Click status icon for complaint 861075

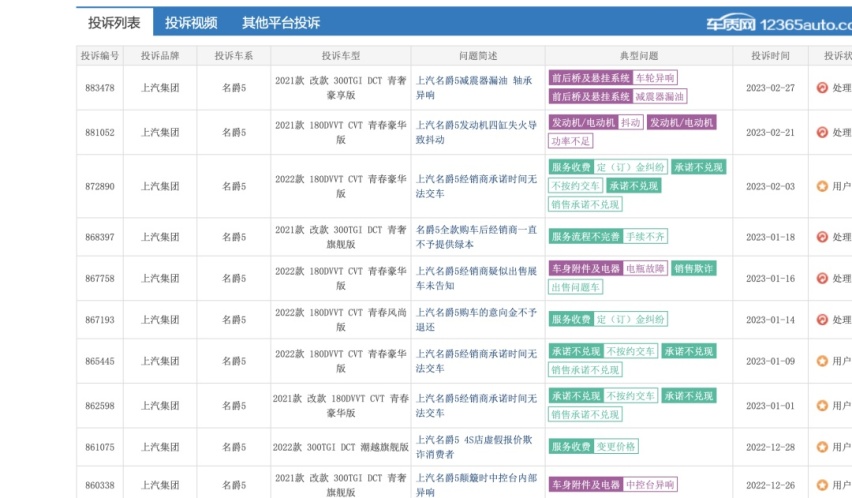tap(822, 447)
